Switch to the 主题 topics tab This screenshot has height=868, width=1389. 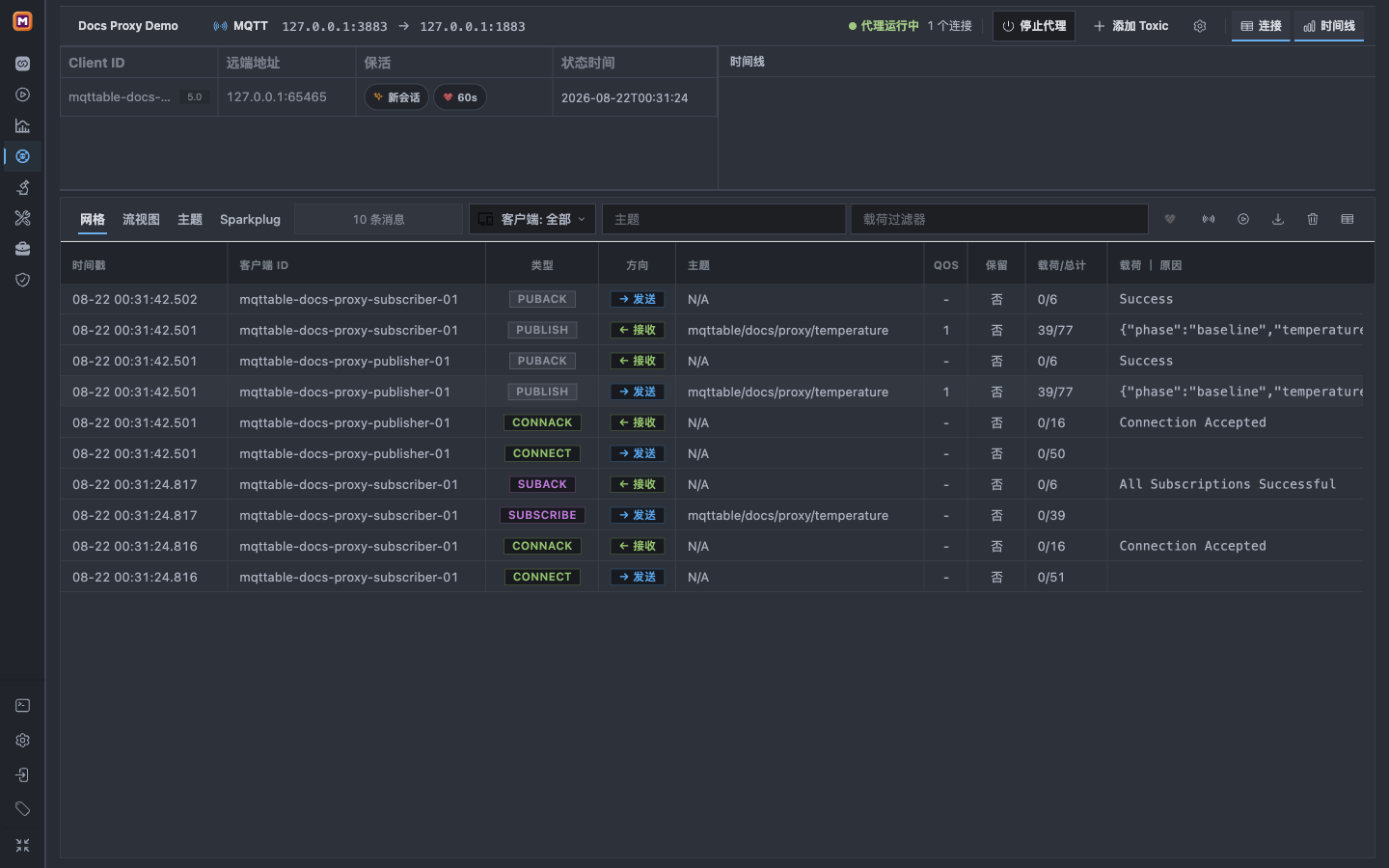click(x=190, y=219)
